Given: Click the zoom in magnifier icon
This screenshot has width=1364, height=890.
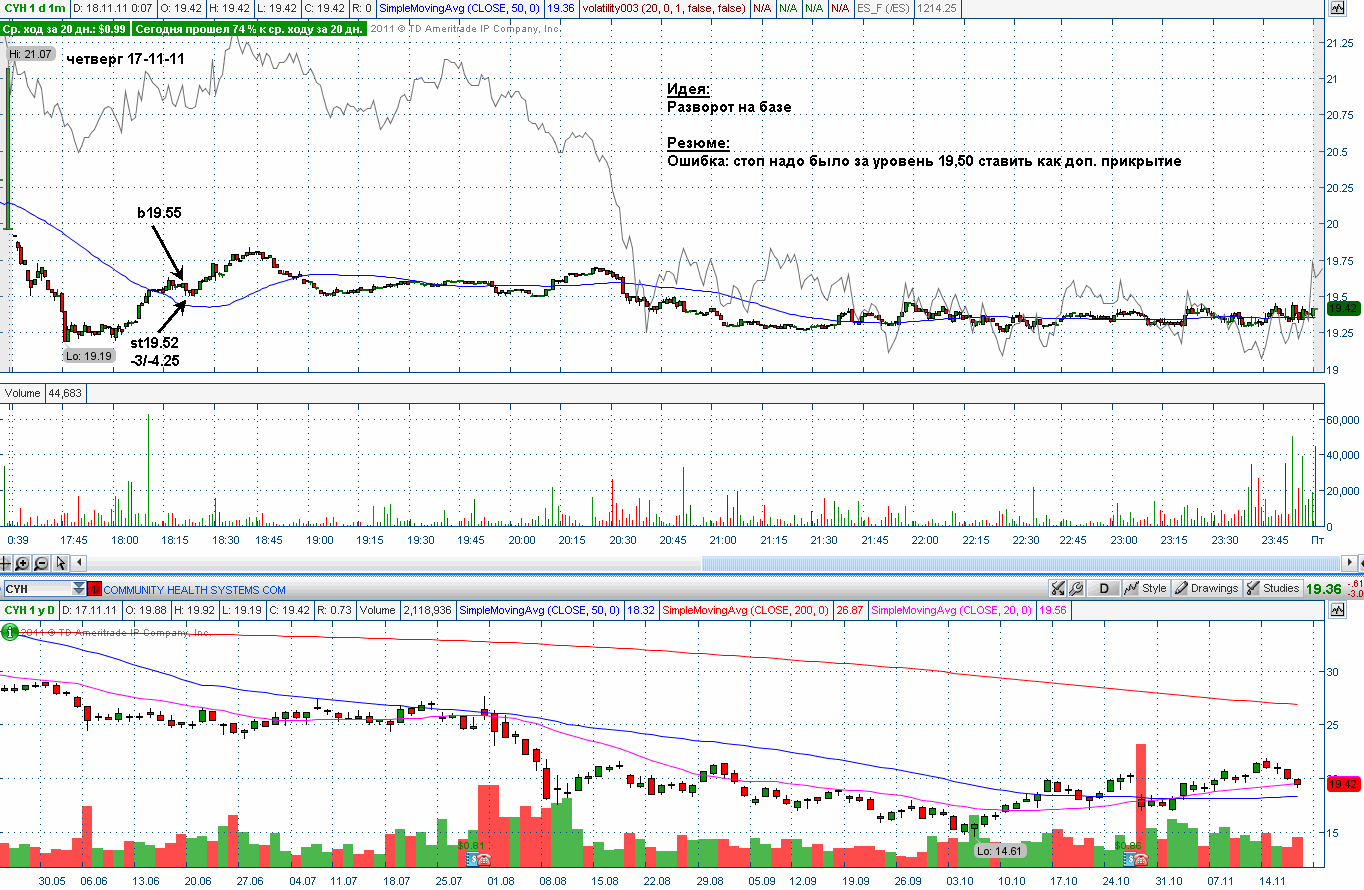Looking at the screenshot, I should [x=22, y=563].
